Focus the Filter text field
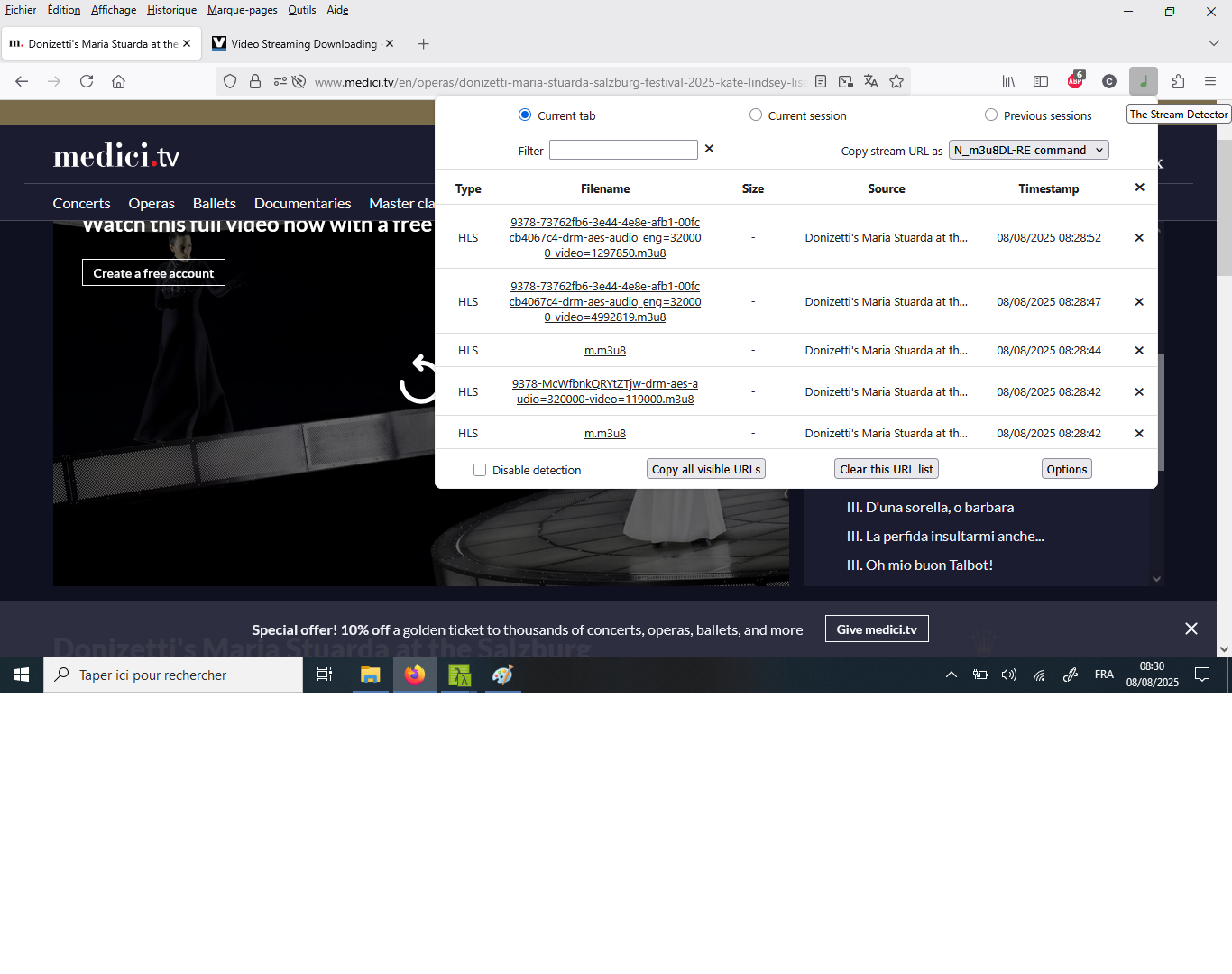1232x974 pixels. [x=623, y=150]
